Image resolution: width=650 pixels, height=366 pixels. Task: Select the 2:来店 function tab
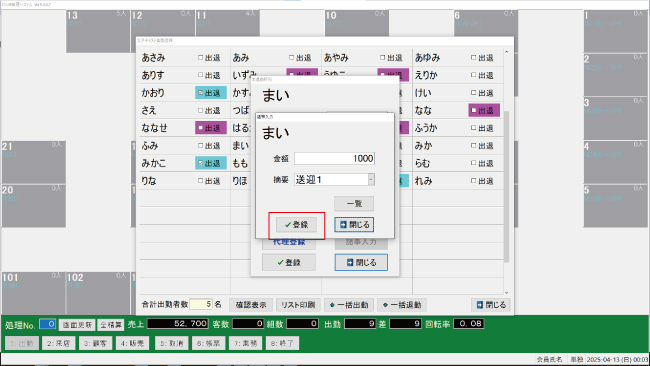(x=58, y=343)
